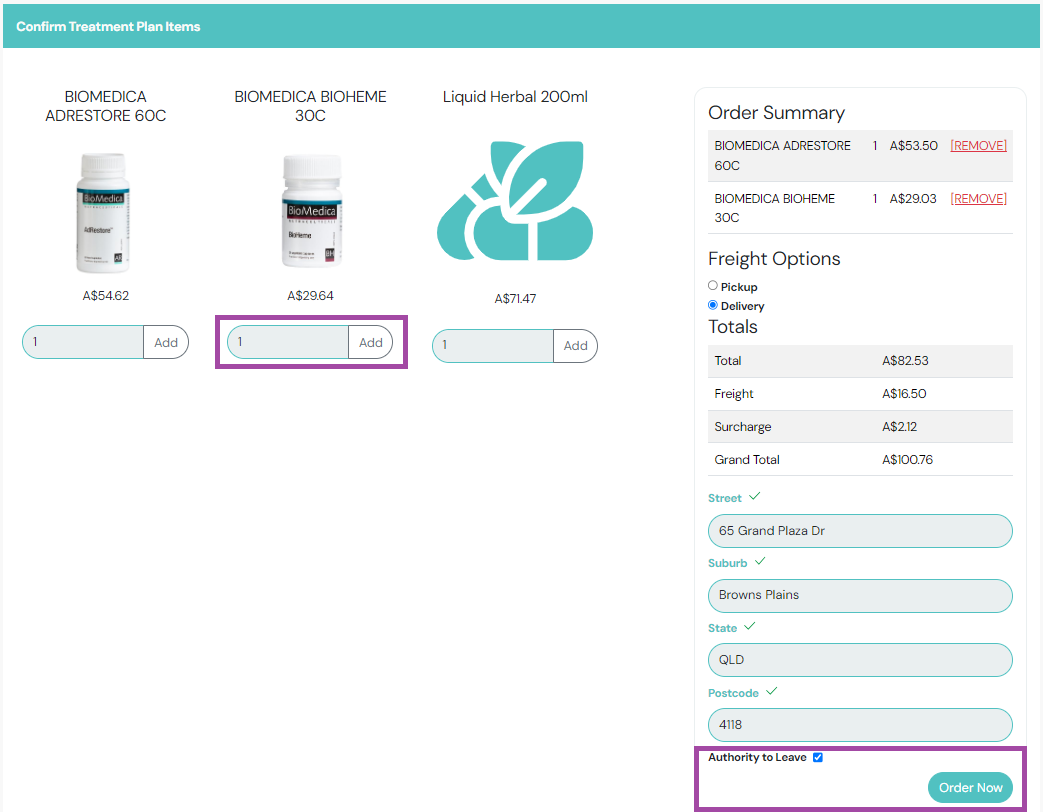This screenshot has width=1043, height=812.
Task: Remove Biomedica Adrestore 60C from order summary
Action: pyautogui.click(x=978, y=146)
